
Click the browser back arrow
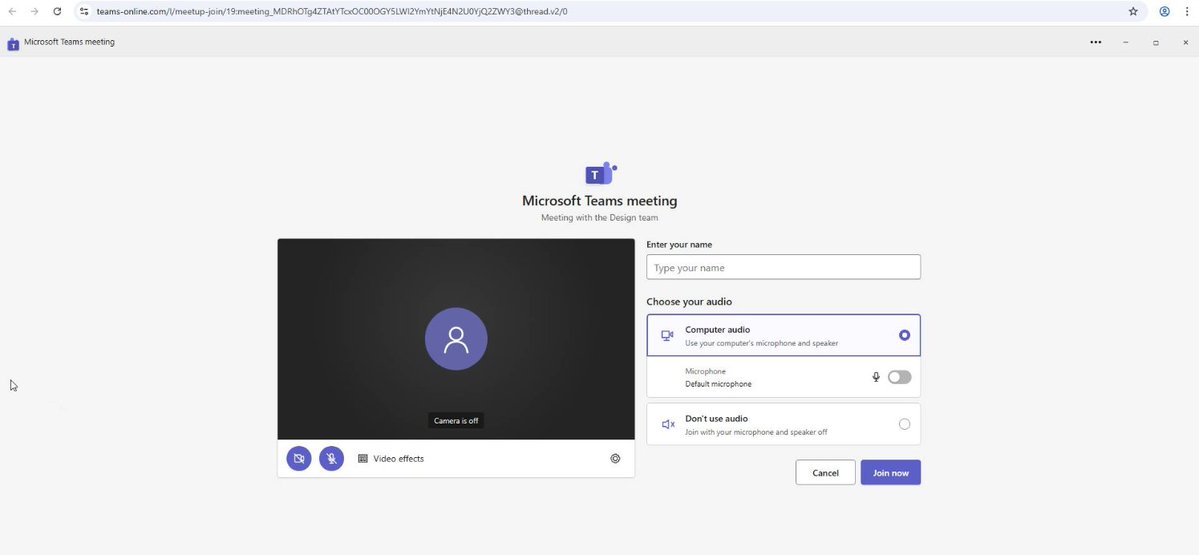12,11
